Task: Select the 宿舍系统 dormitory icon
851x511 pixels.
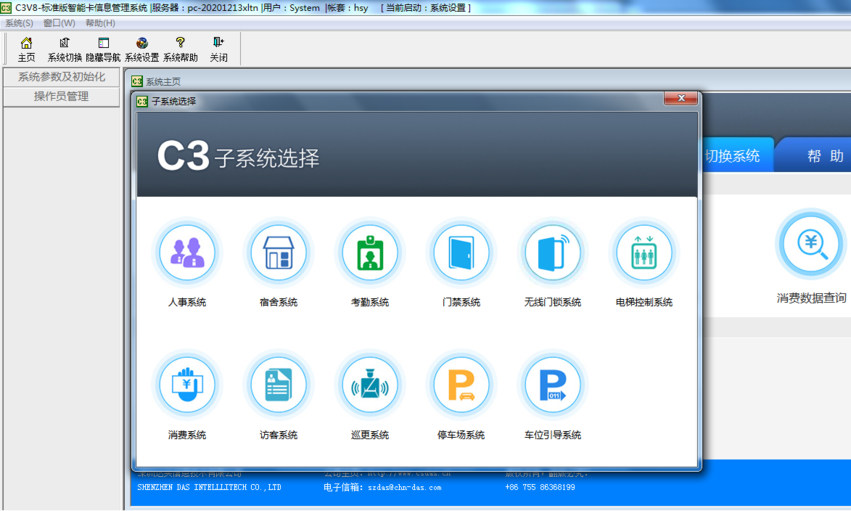Action: (278, 253)
